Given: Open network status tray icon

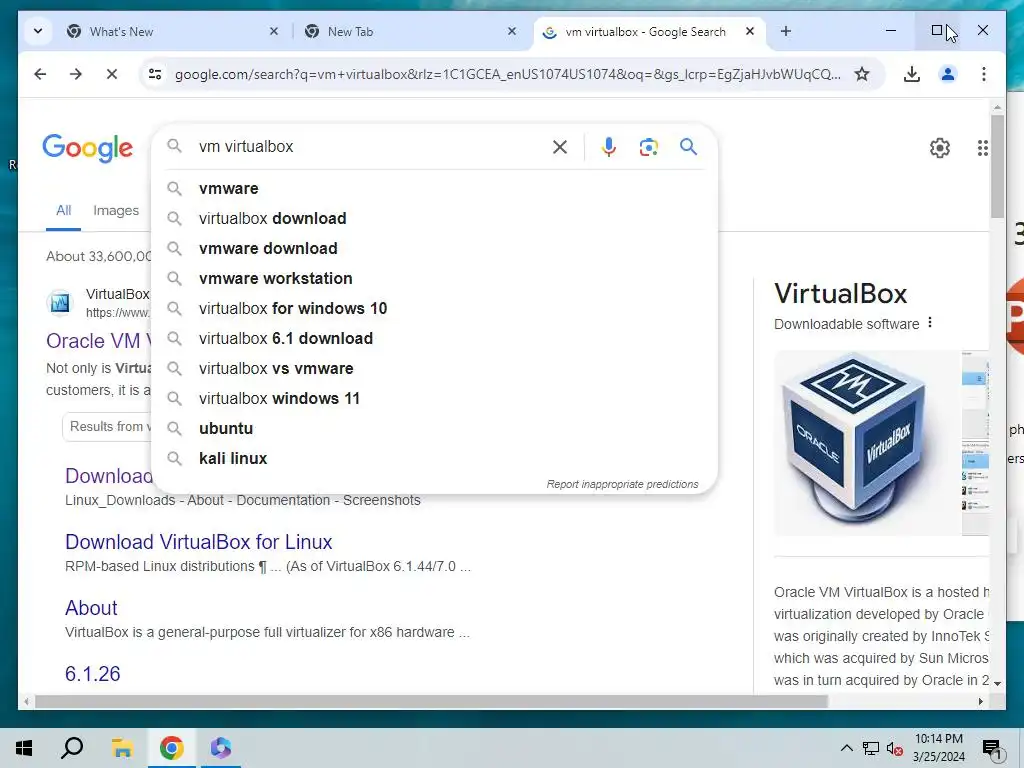Looking at the screenshot, I should [871, 748].
